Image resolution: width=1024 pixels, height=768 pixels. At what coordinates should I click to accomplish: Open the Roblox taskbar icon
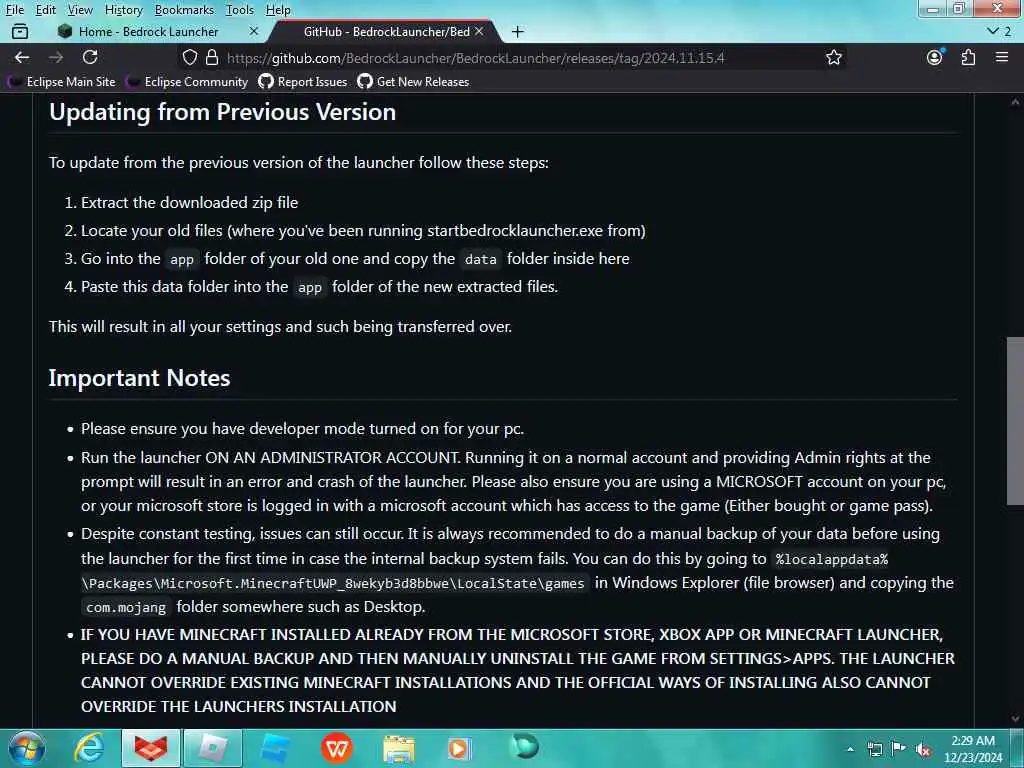click(213, 748)
